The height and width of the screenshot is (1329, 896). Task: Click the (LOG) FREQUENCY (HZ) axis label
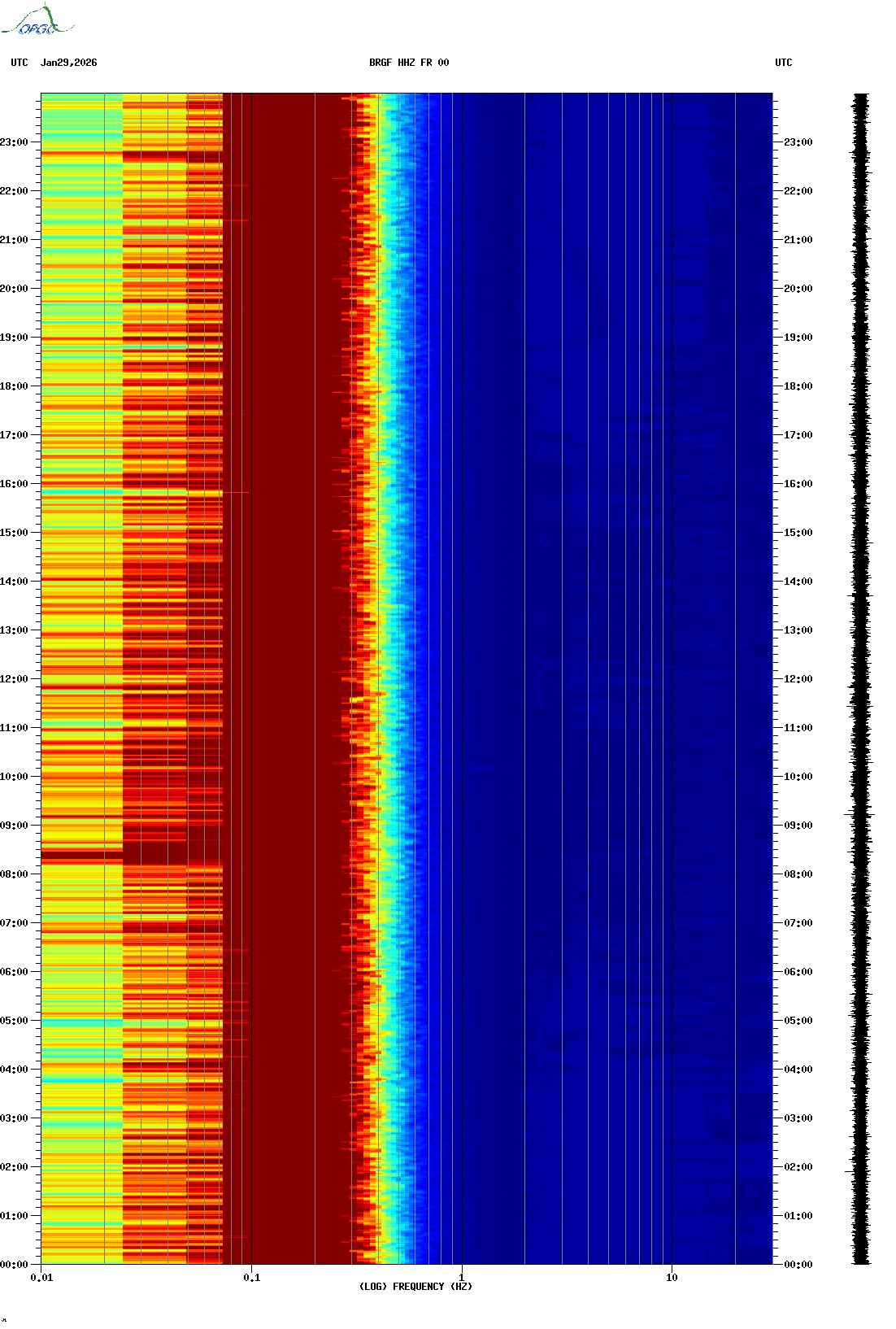coord(415,1286)
